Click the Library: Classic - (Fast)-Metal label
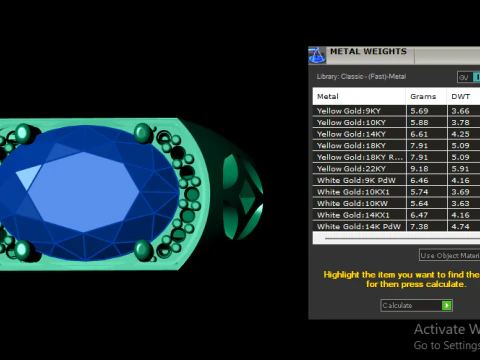The height and width of the screenshot is (360, 480). tap(361, 77)
